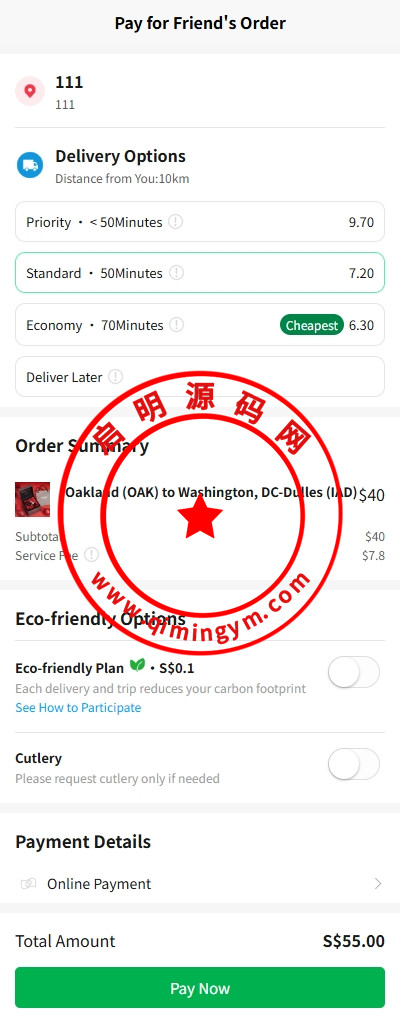This screenshot has width=400, height=1025.
Task: Select the Standard 50Minutes delivery option
Action: click(200, 273)
